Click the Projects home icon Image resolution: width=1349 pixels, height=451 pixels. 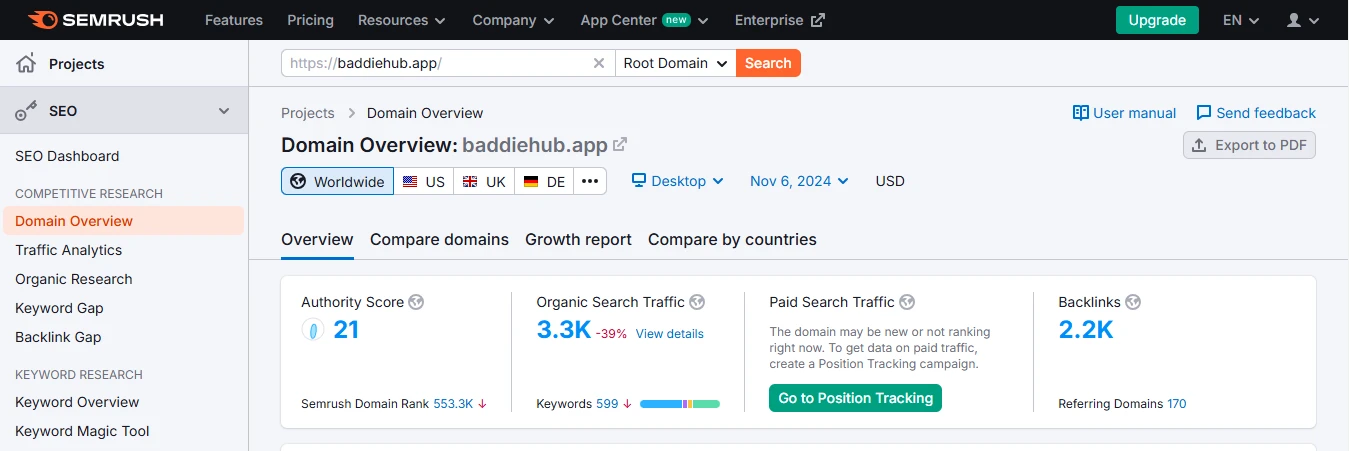click(x=26, y=63)
